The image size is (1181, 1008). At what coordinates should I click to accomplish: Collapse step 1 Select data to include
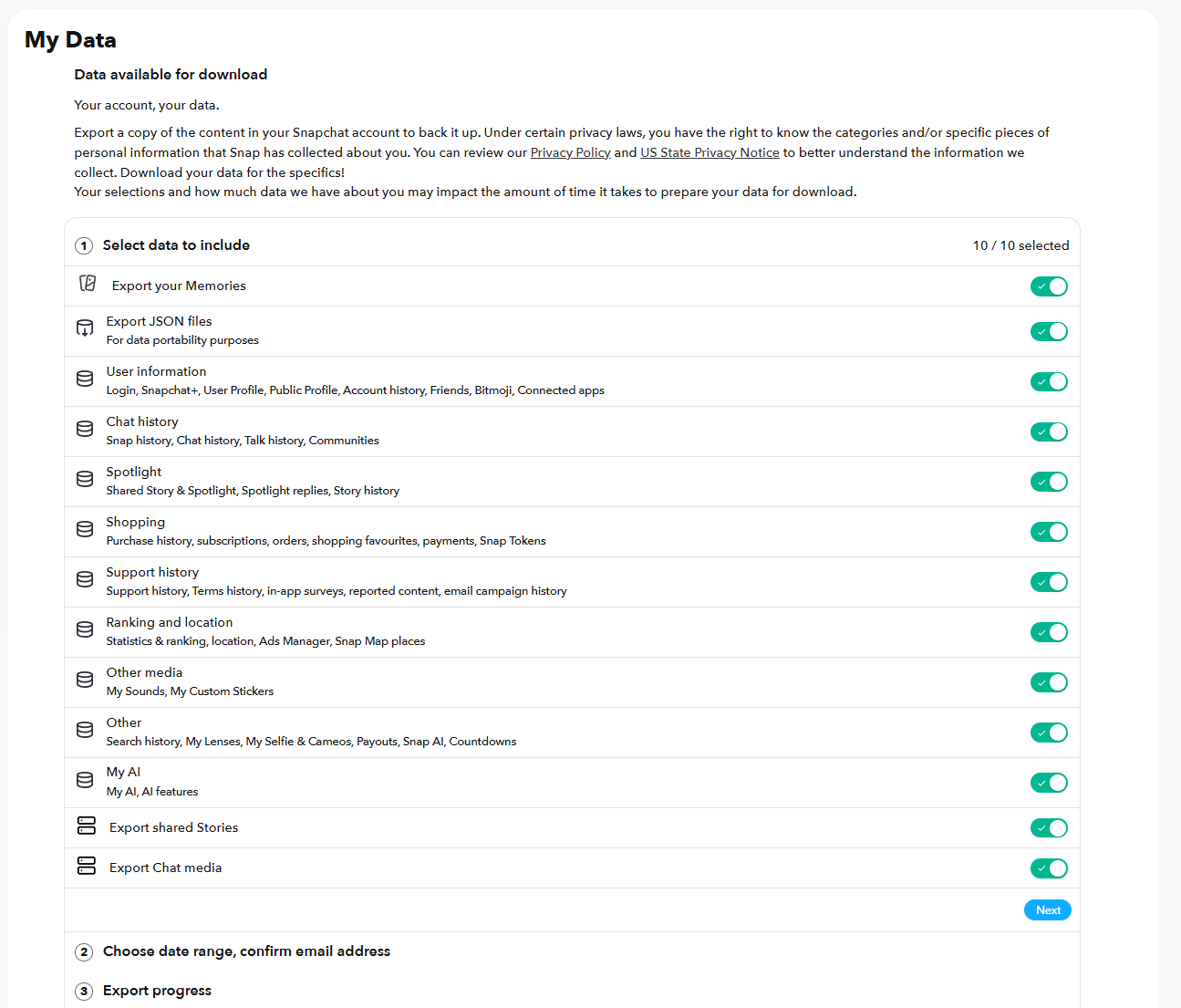tap(176, 245)
